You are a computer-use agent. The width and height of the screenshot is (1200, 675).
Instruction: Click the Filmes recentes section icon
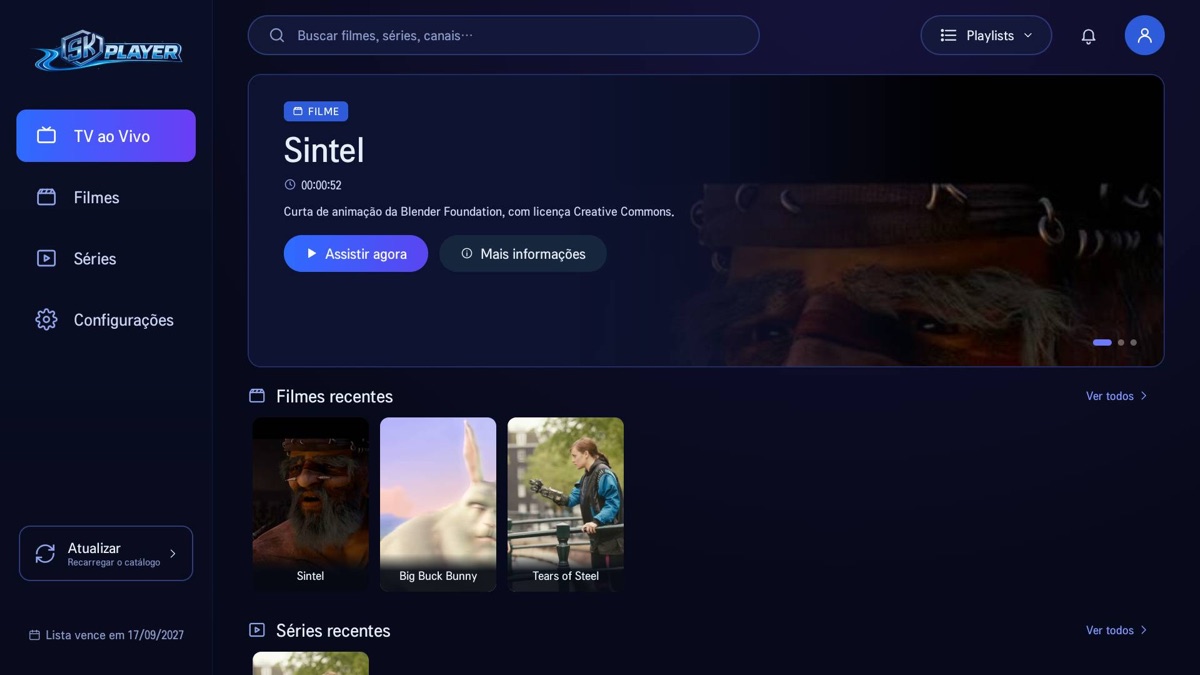pos(257,396)
